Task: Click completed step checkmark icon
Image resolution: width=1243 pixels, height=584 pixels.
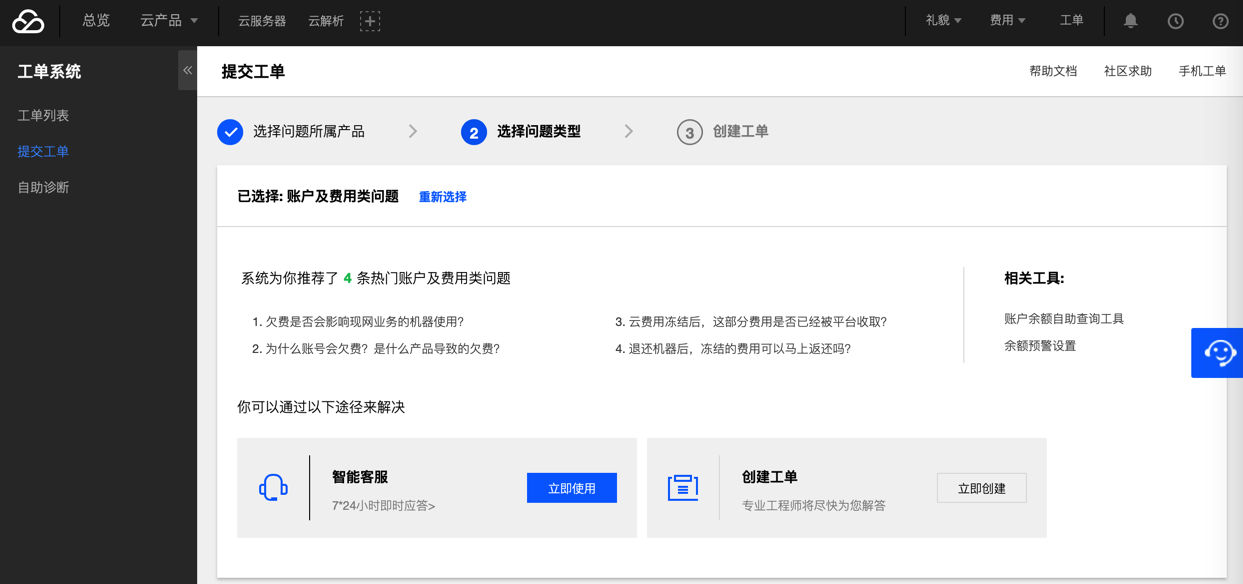Action: pyautogui.click(x=230, y=131)
